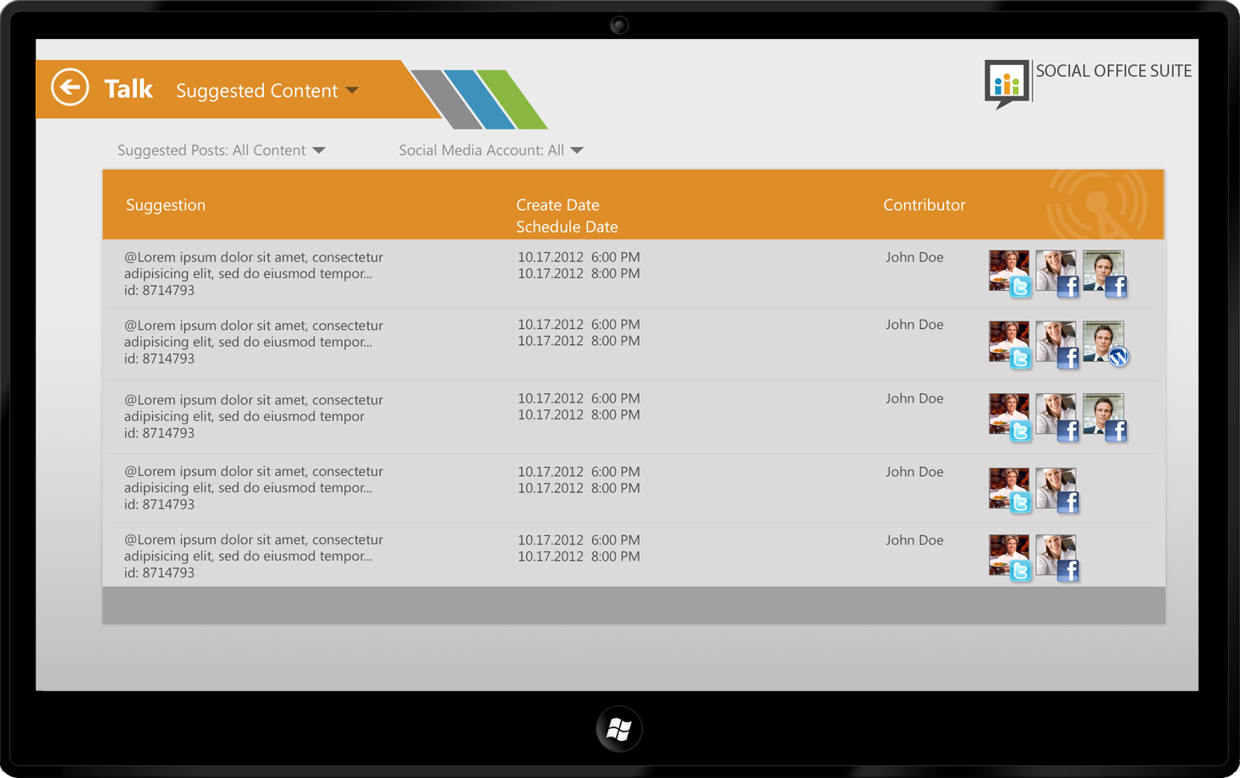Click the Suggestion column header
This screenshot has height=778, width=1240.
pyautogui.click(x=165, y=204)
